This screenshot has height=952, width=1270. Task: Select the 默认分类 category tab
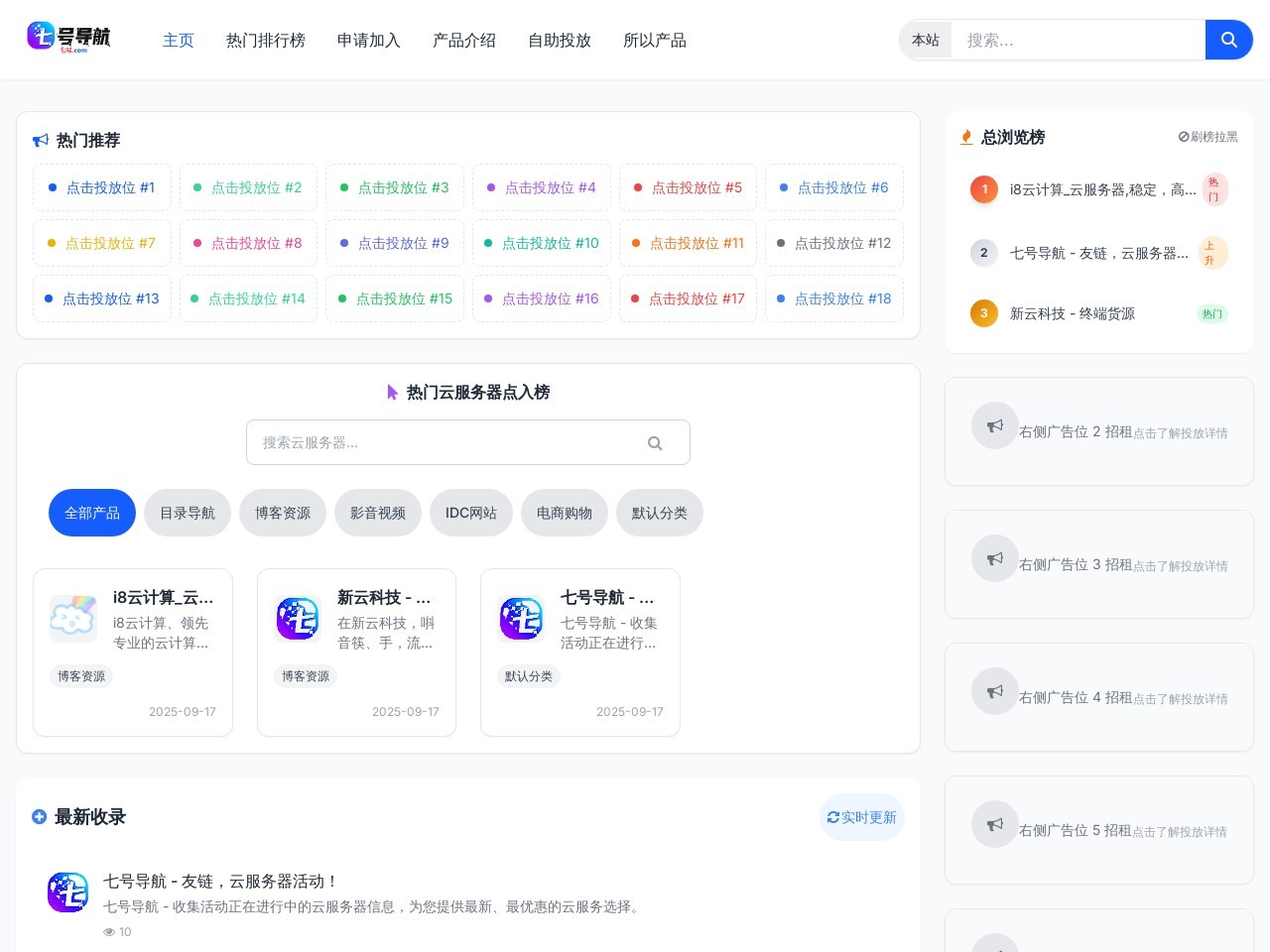tap(660, 513)
